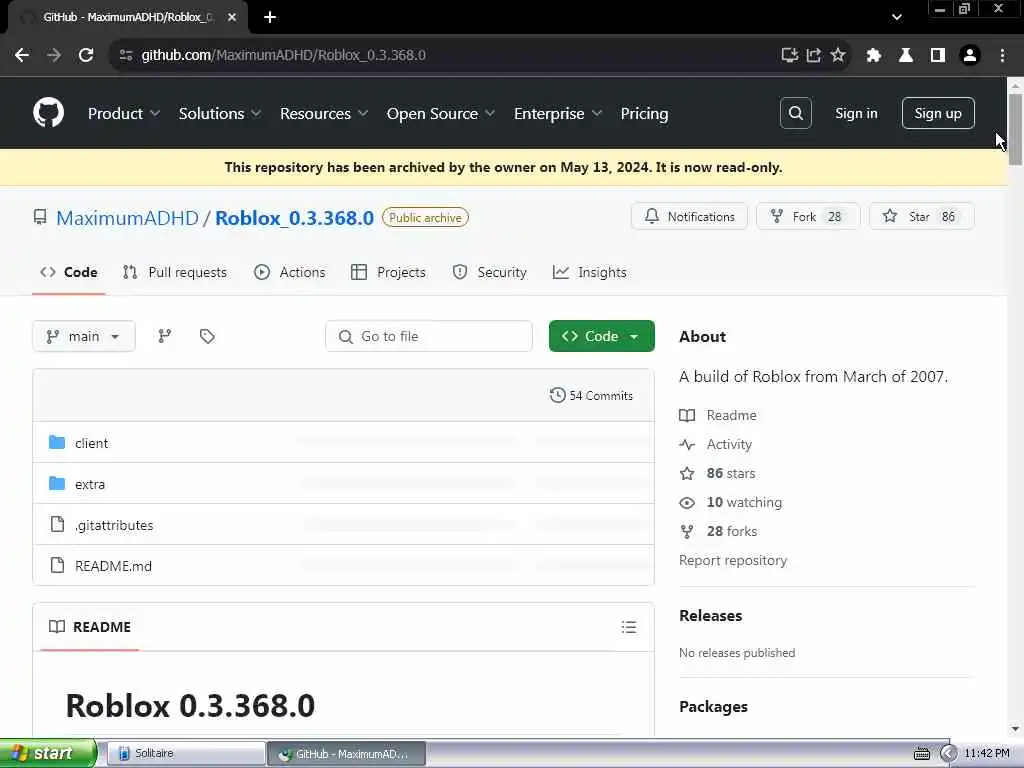Open the Releases heading link
This screenshot has height=768, width=1024.
pyautogui.click(x=711, y=615)
